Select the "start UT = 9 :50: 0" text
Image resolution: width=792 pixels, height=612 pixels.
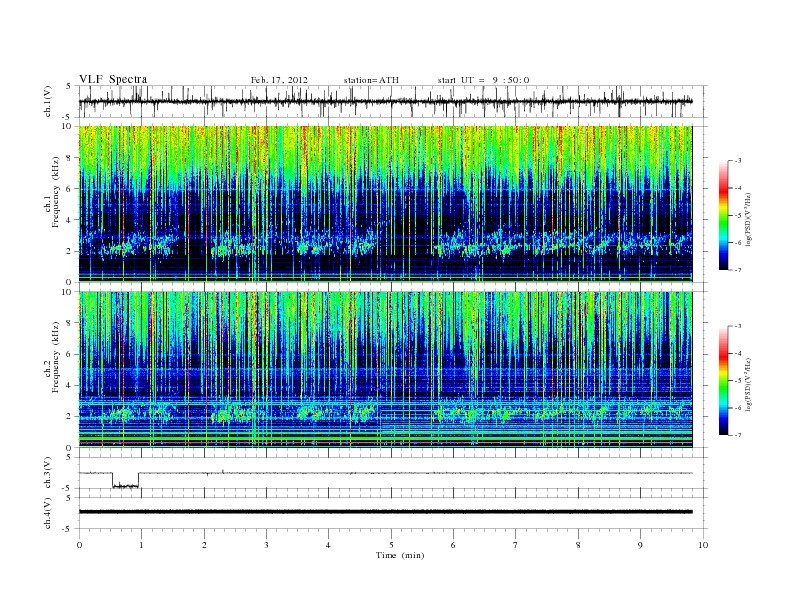pos(483,80)
